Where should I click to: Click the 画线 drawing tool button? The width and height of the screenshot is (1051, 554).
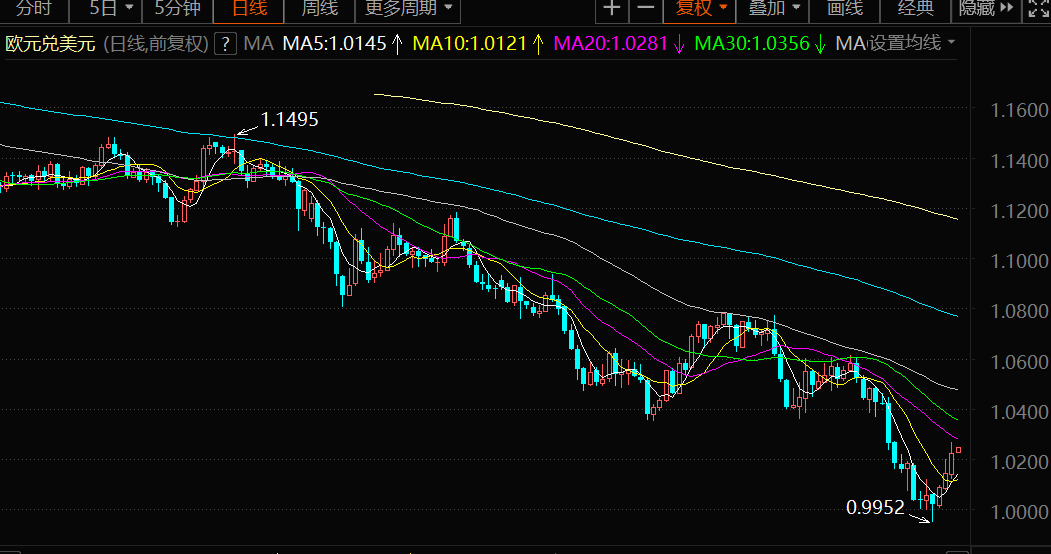[845, 9]
